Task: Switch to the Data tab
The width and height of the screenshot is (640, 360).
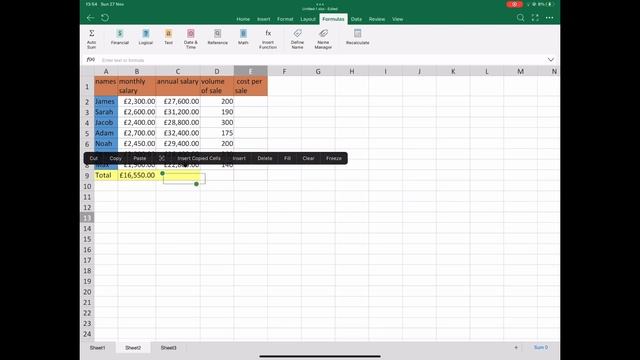Action: pos(356,19)
